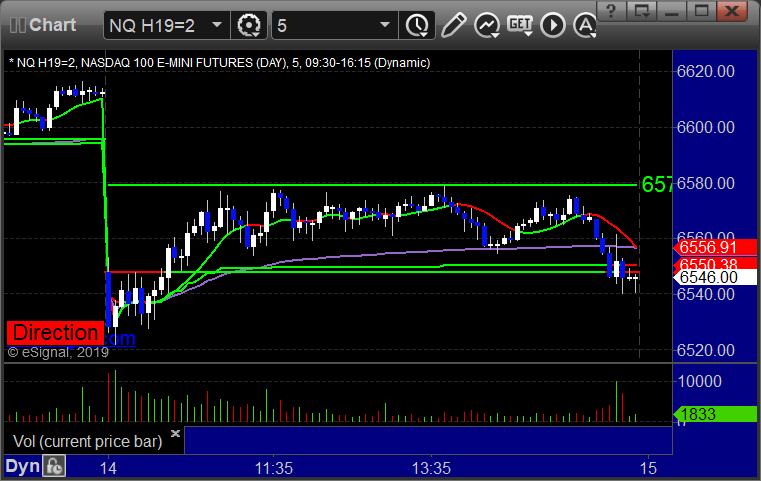The image size is (761, 481).
Task: Expand the NQ H19=2 symbol dropdown
Action: [217, 24]
